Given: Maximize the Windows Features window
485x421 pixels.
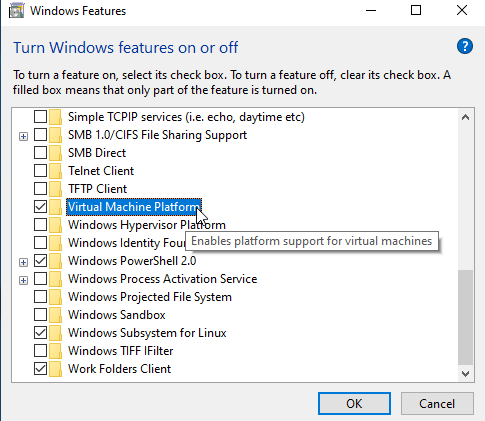Looking at the screenshot, I should pyautogui.click(x=416, y=11).
